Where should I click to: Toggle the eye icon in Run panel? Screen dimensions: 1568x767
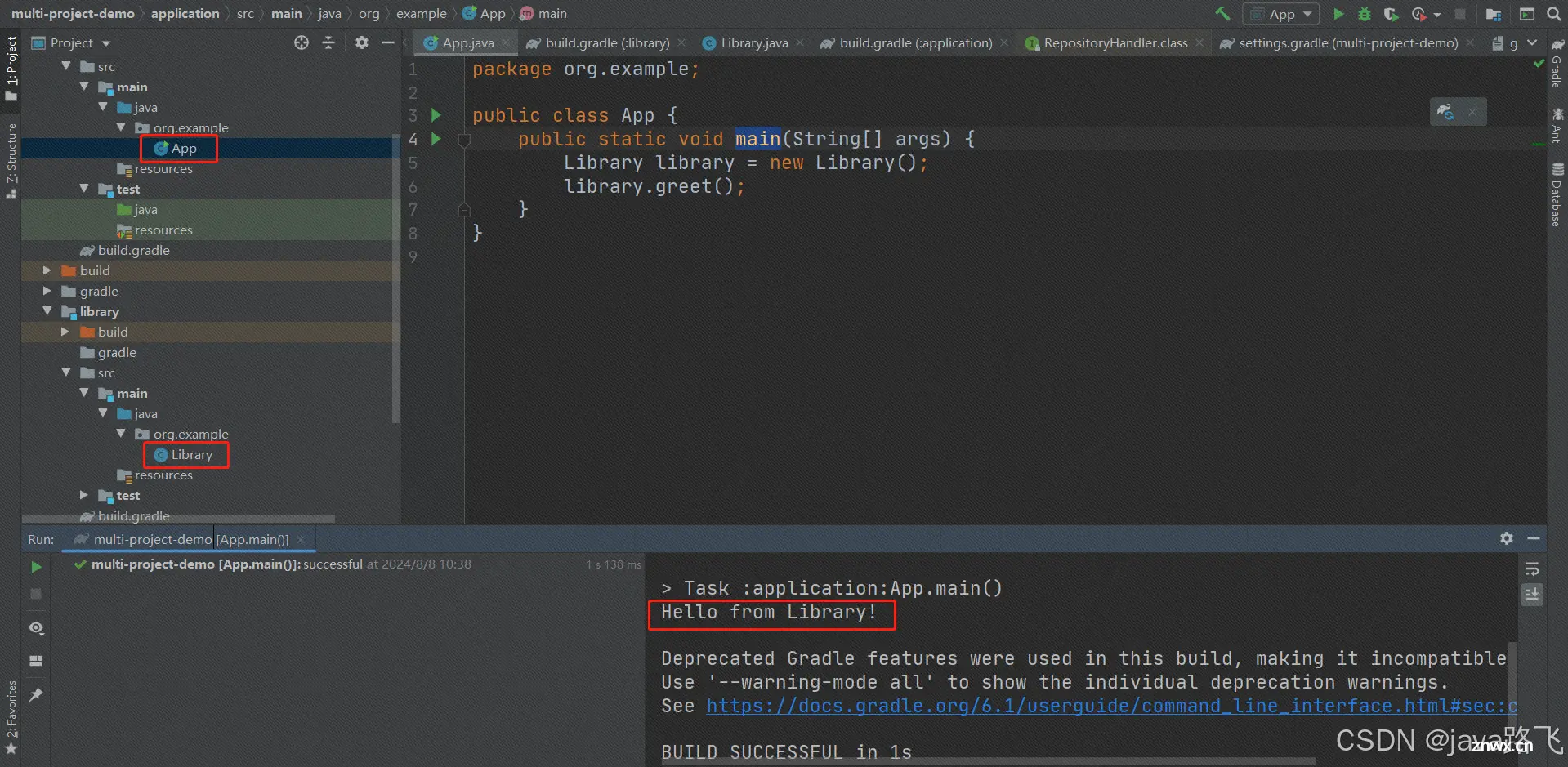[x=36, y=628]
